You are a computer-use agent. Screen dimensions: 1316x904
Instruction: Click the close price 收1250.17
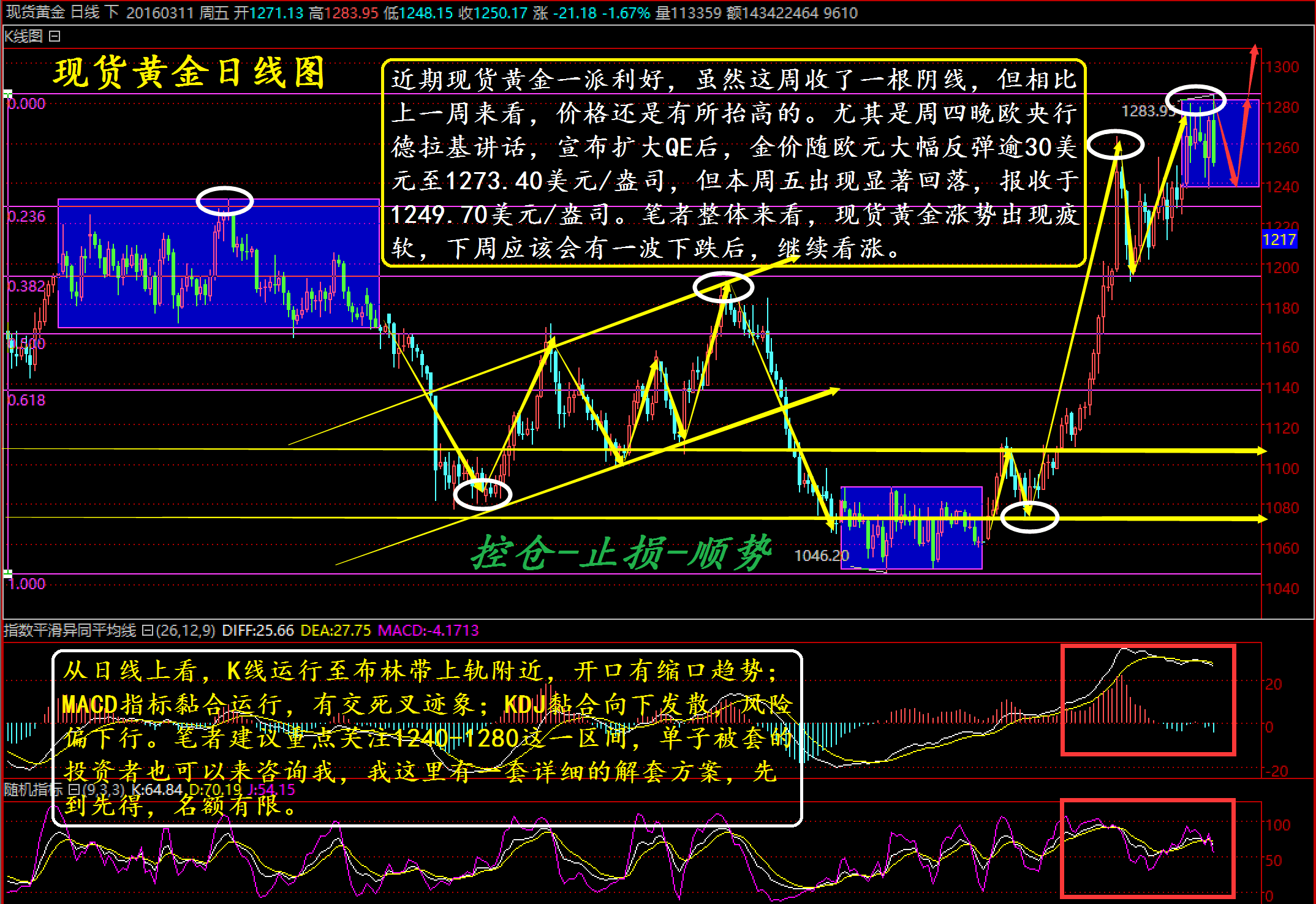[x=493, y=12]
